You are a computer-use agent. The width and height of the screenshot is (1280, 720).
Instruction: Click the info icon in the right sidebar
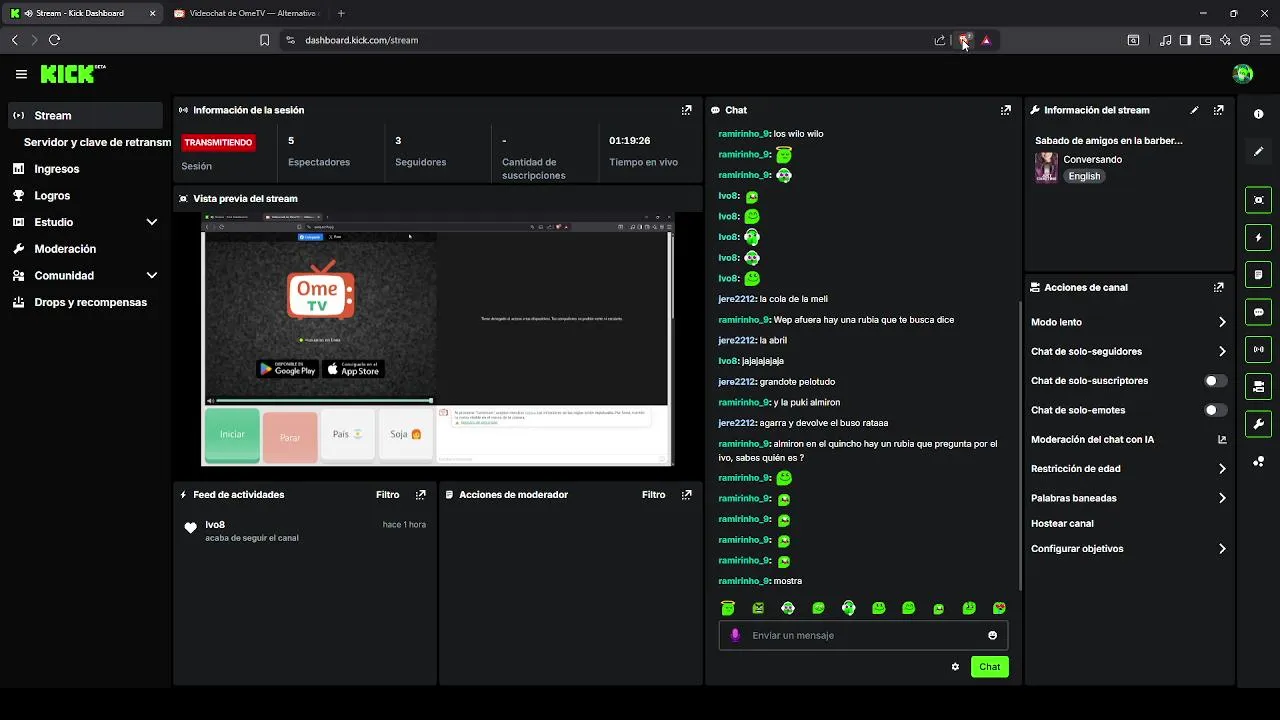[x=1258, y=114]
